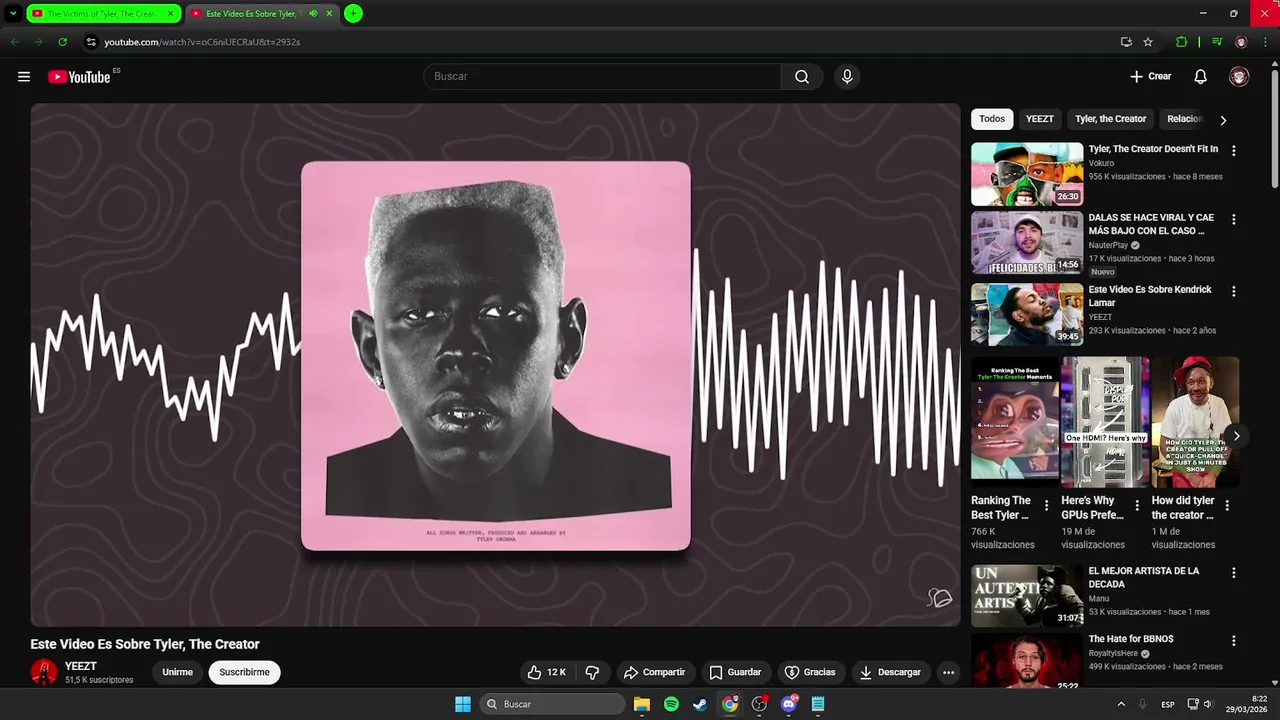Open Chrome profile avatar in toolbar
The image size is (1280, 720).
[1241, 42]
